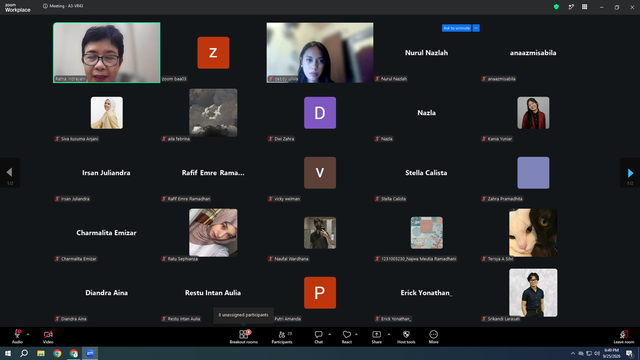Open the More options menu
Viewport: 640px width, 360px height.
coord(433,337)
